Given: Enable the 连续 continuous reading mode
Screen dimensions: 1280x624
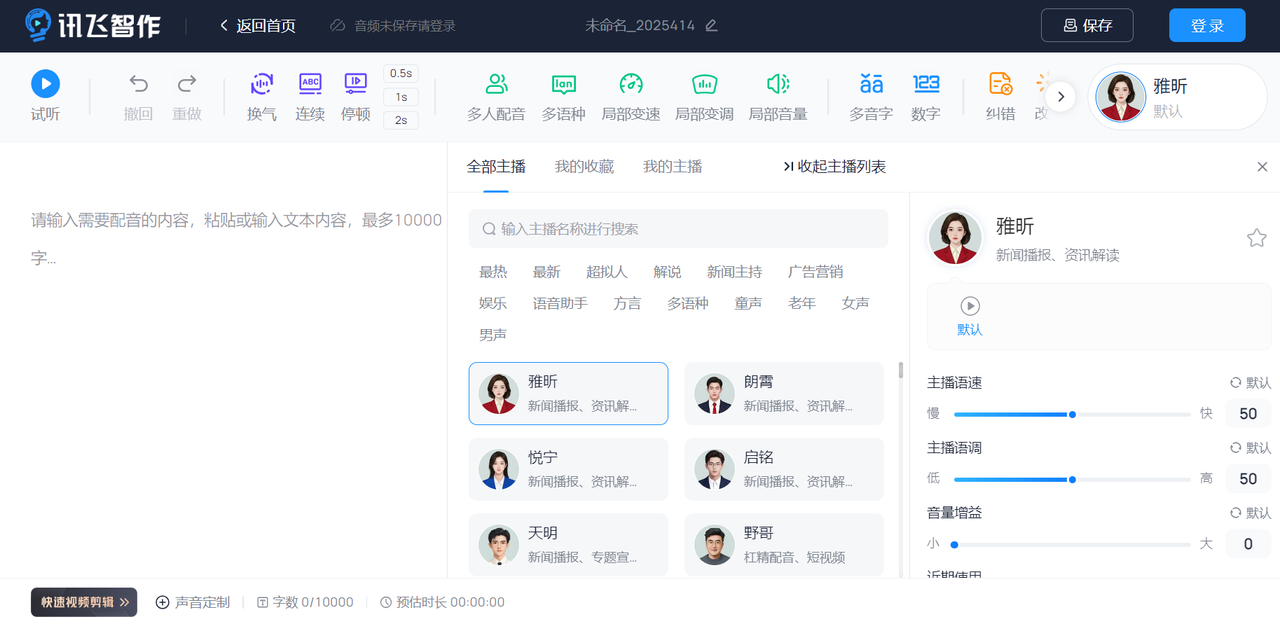Looking at the screenshot, I should 309,96.
